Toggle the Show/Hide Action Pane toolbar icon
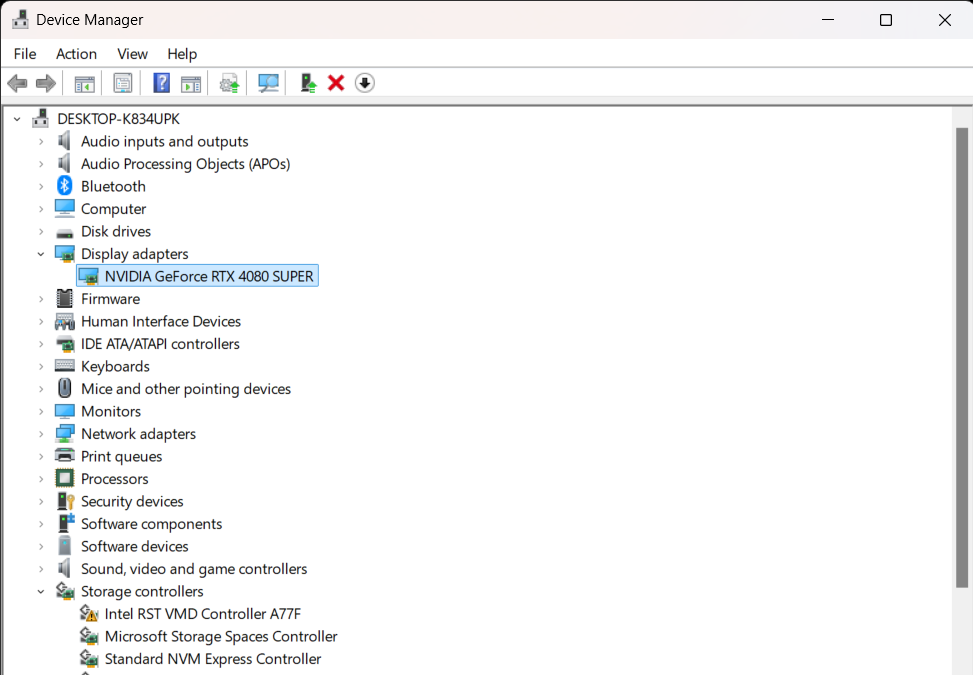 point(191,83)
